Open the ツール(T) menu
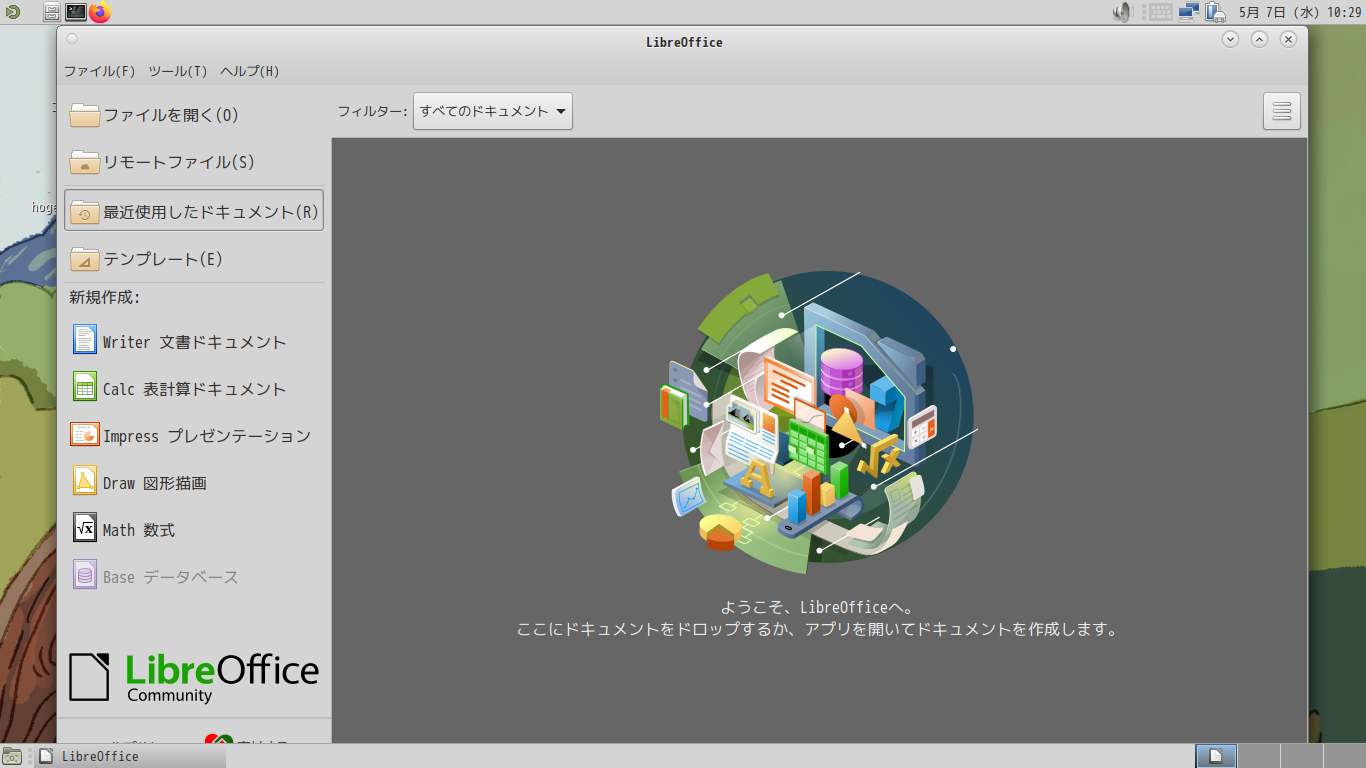Viewport: 1366px width, 768px height. 177,71
